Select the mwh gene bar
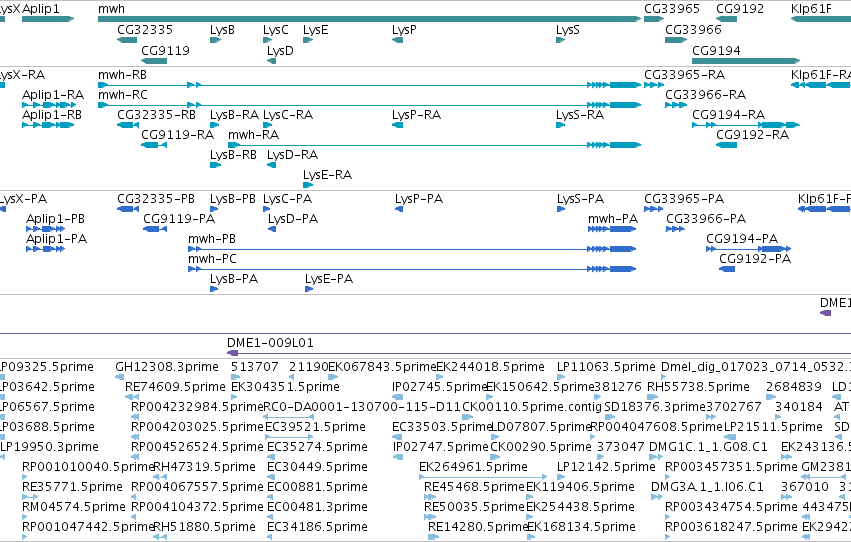Screen dimensions: 851x542 (370, 19)
